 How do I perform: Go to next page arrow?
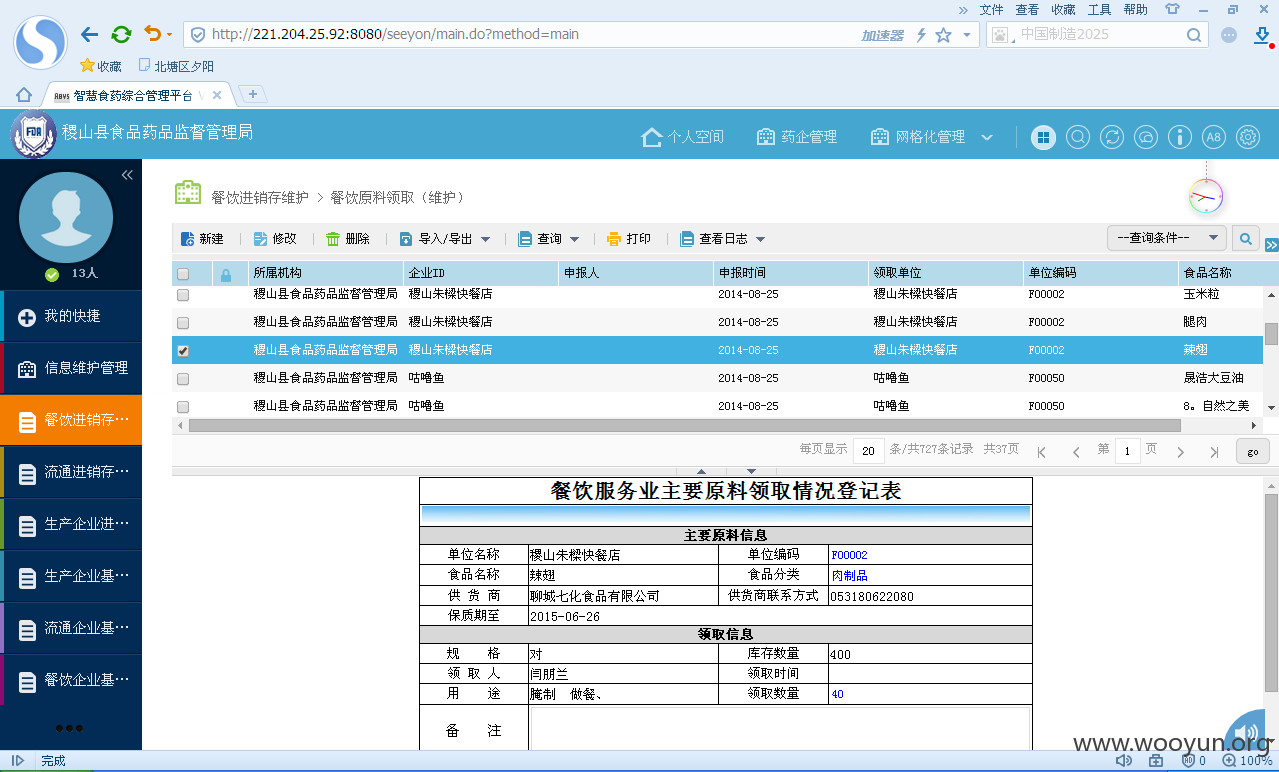tap(1180, 452)
